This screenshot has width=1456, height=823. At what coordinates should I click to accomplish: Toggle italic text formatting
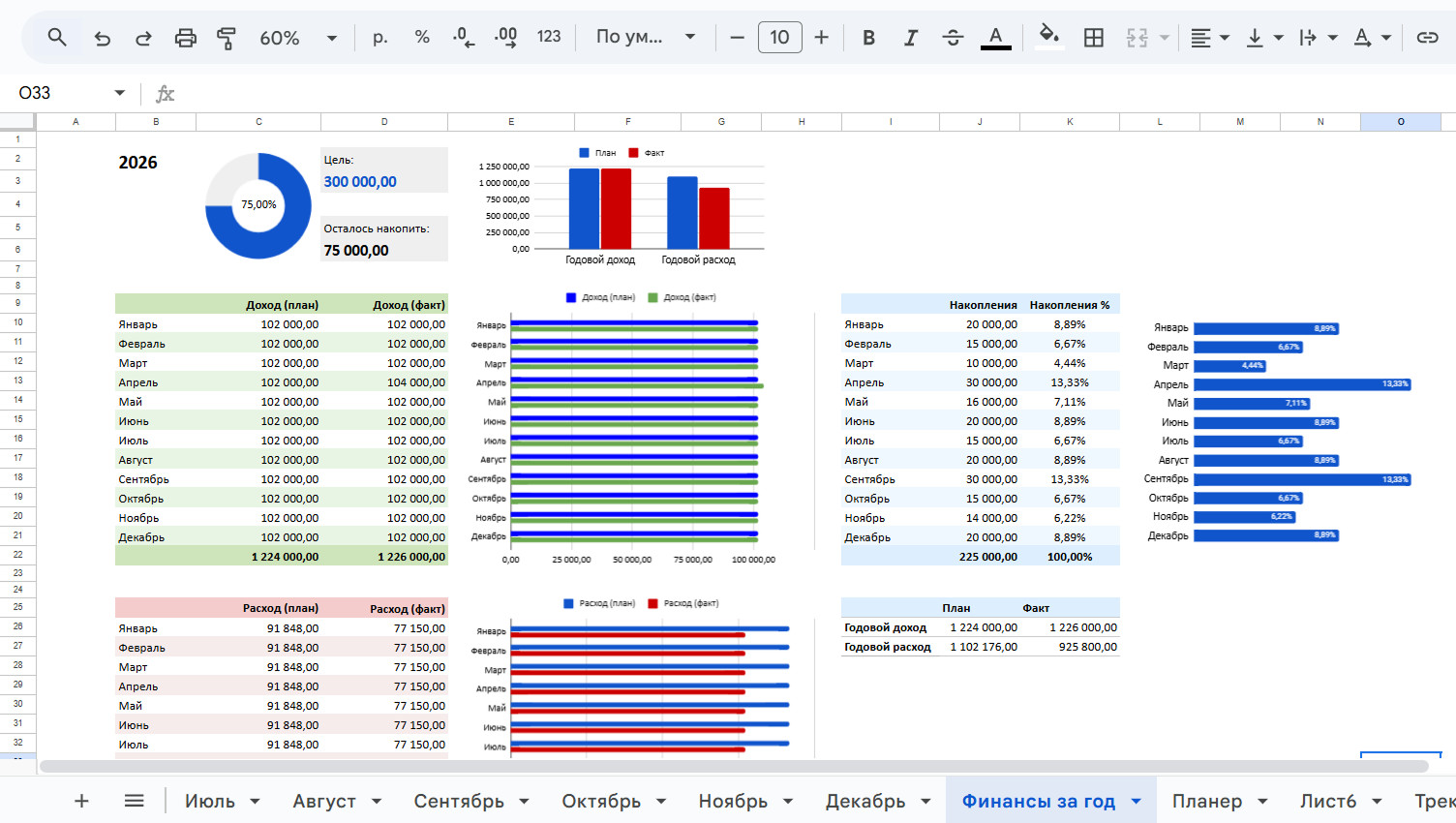tap(910, 38)
